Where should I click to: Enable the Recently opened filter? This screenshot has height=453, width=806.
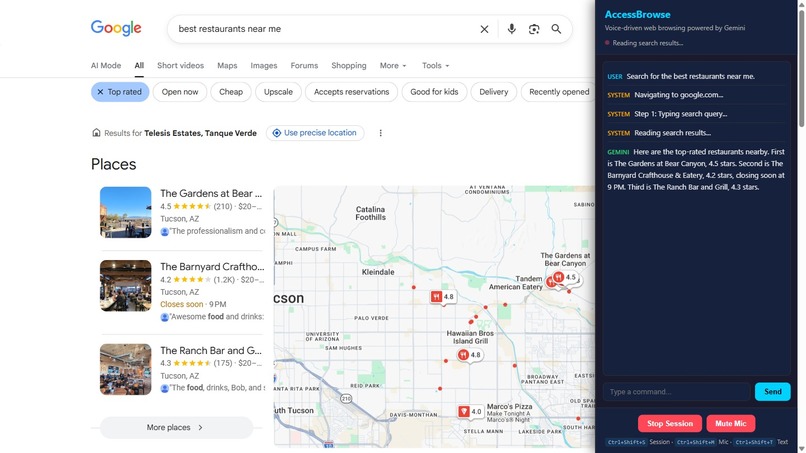pos(559,92)
